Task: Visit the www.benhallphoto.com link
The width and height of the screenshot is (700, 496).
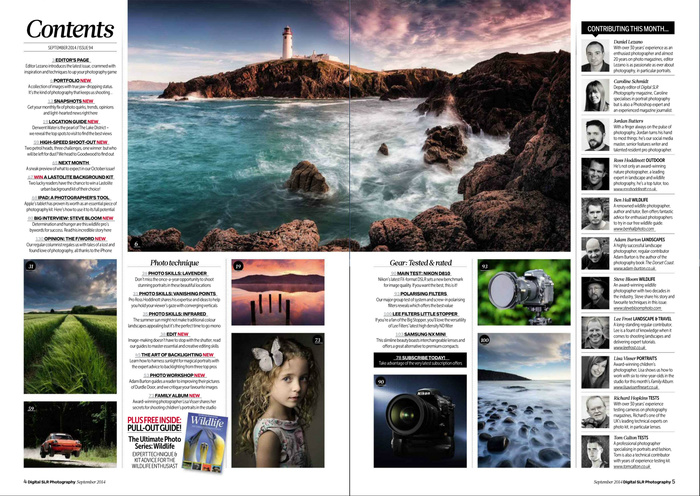Action: pyautogui.click(x=633, y=229)
